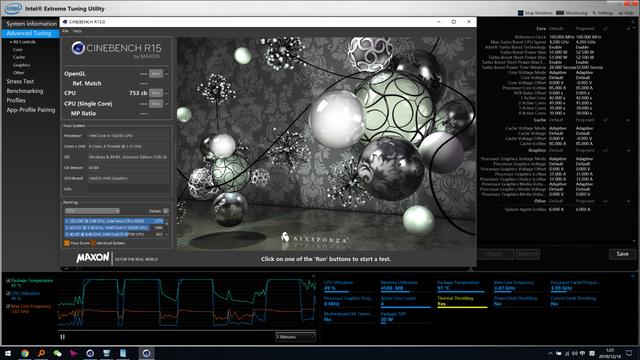The image size is (640, 360).
Task: Click the Apply button
Action: pyautogui.click(x=495, y=254)
